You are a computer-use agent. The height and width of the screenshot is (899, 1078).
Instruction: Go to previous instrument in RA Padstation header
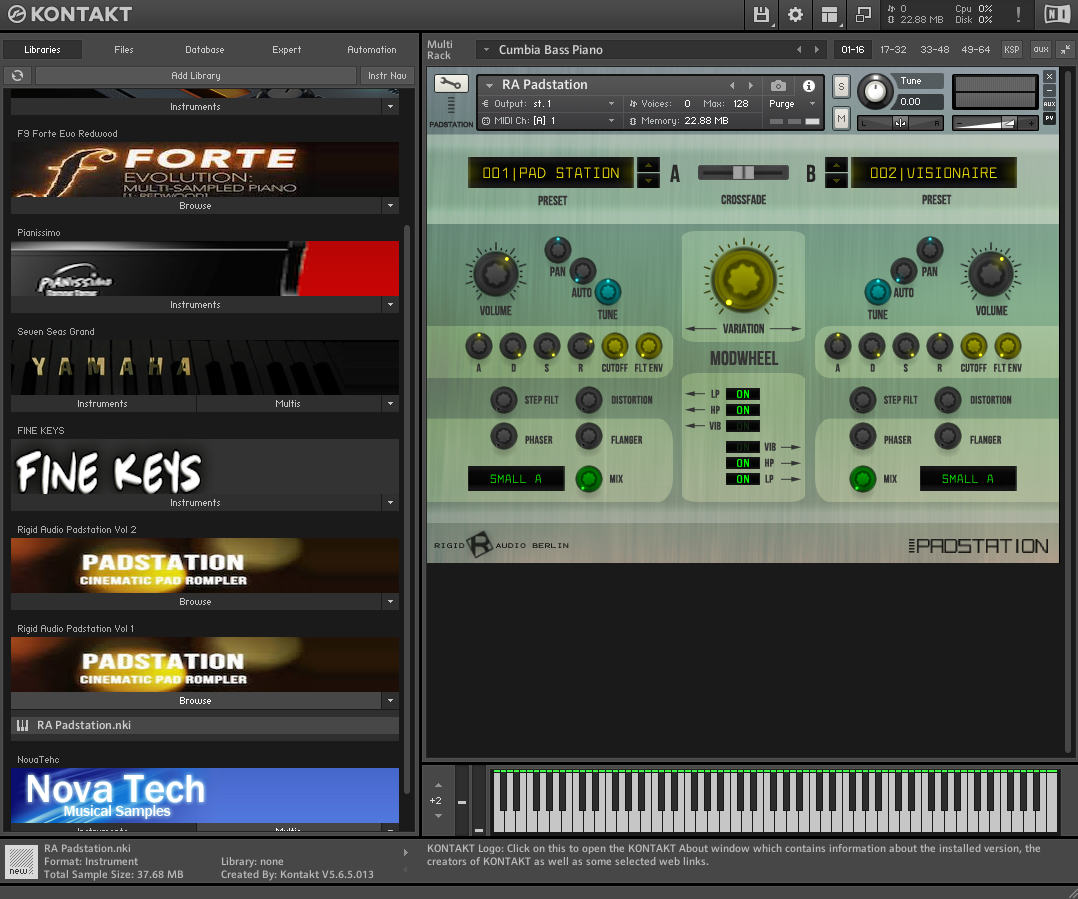732,85
